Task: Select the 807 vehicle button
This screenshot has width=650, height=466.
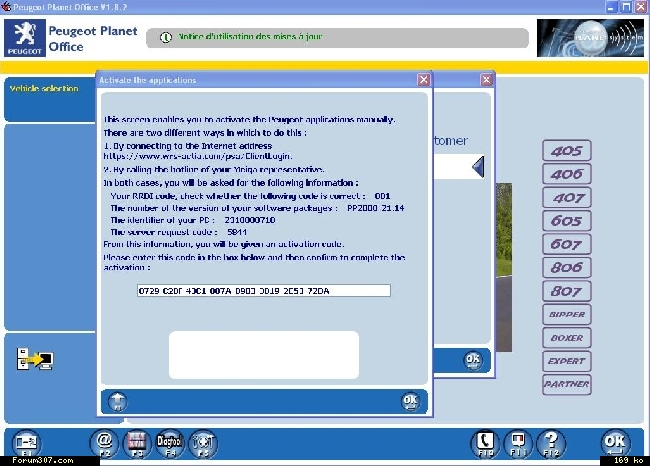Action: coord(567,291)
